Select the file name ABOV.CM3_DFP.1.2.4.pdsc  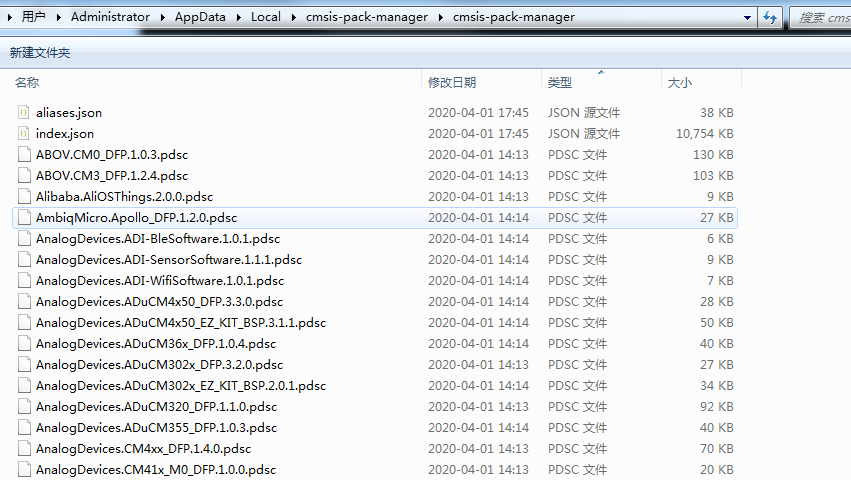point(112,176)
